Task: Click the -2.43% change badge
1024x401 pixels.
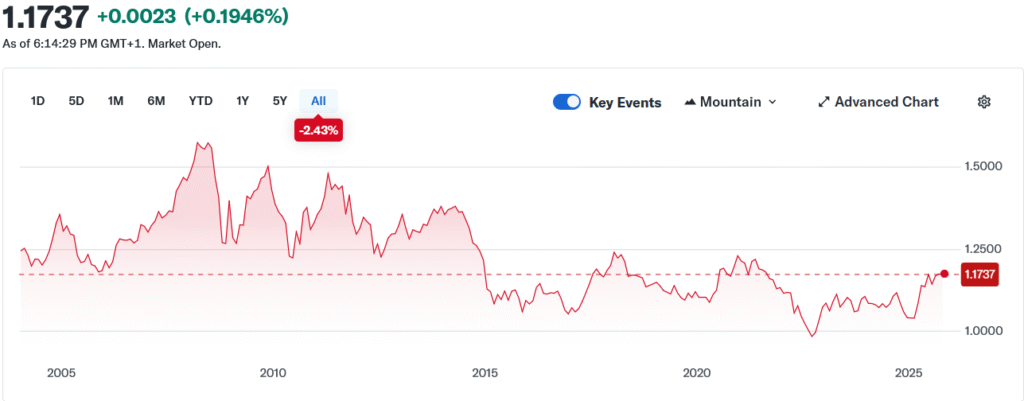Action: tap(318, 130)
